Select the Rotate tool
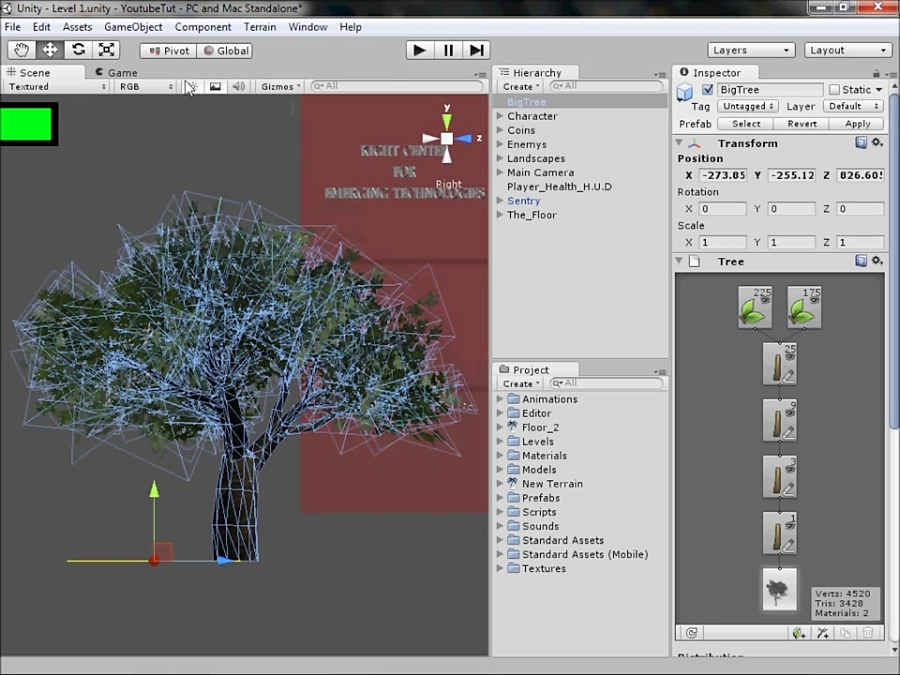The height and width of the screenshot is (675, 900). point(78,49)
